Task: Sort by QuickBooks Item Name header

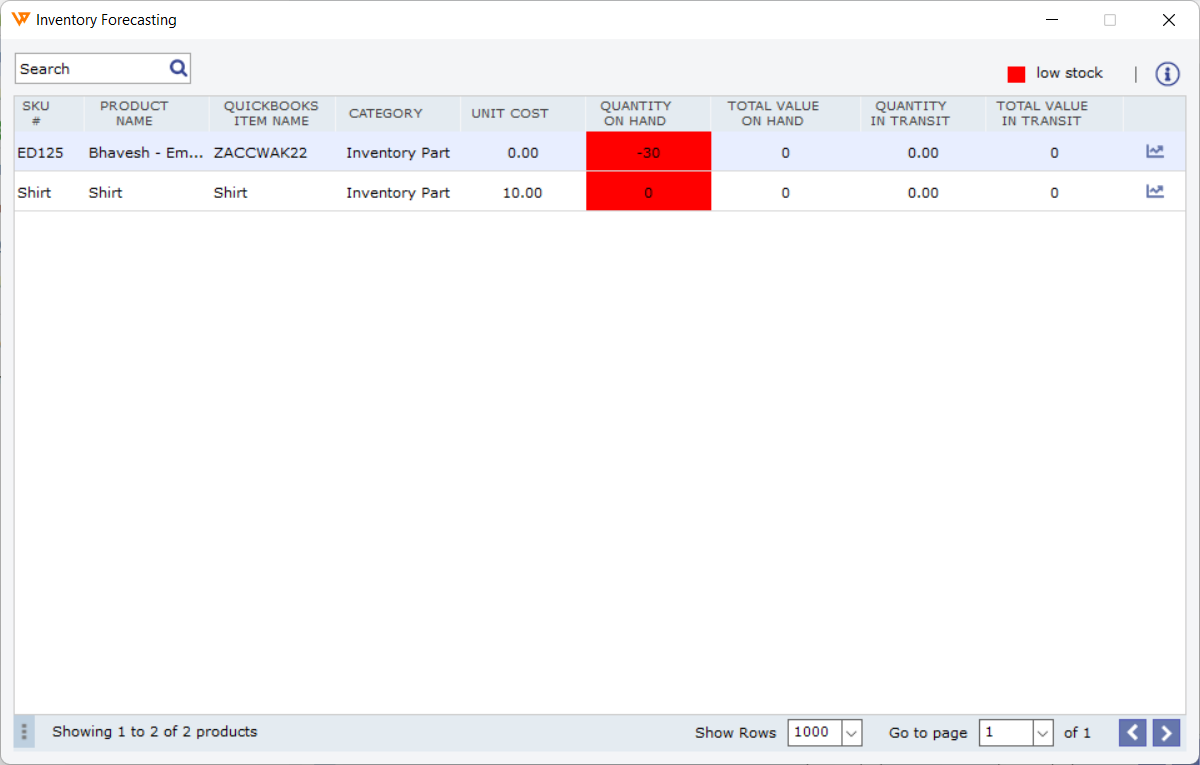Action: coord(271,113)
